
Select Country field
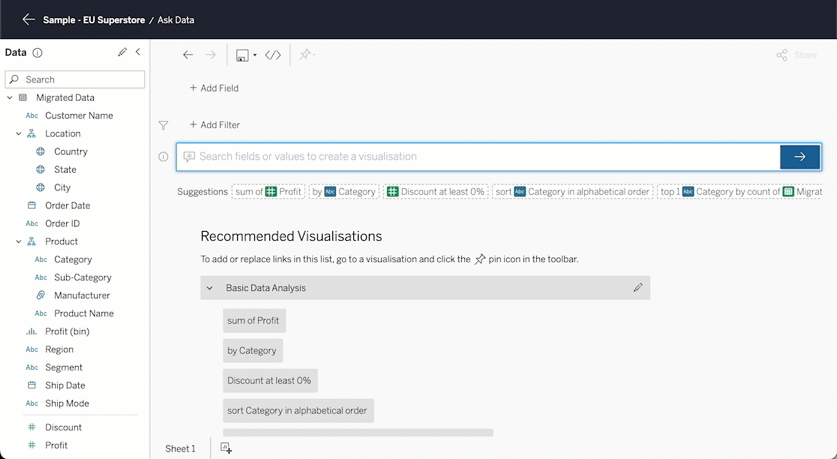[70, 152]
